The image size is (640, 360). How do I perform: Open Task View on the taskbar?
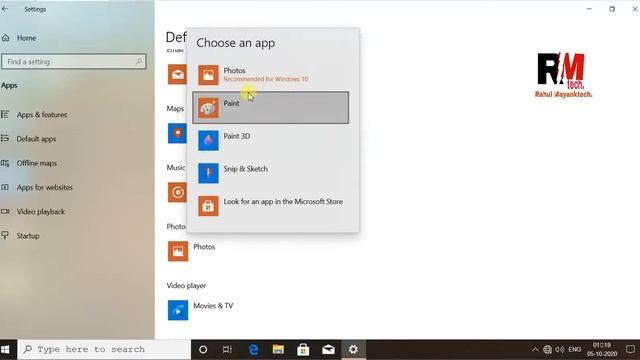coord(227,349)
